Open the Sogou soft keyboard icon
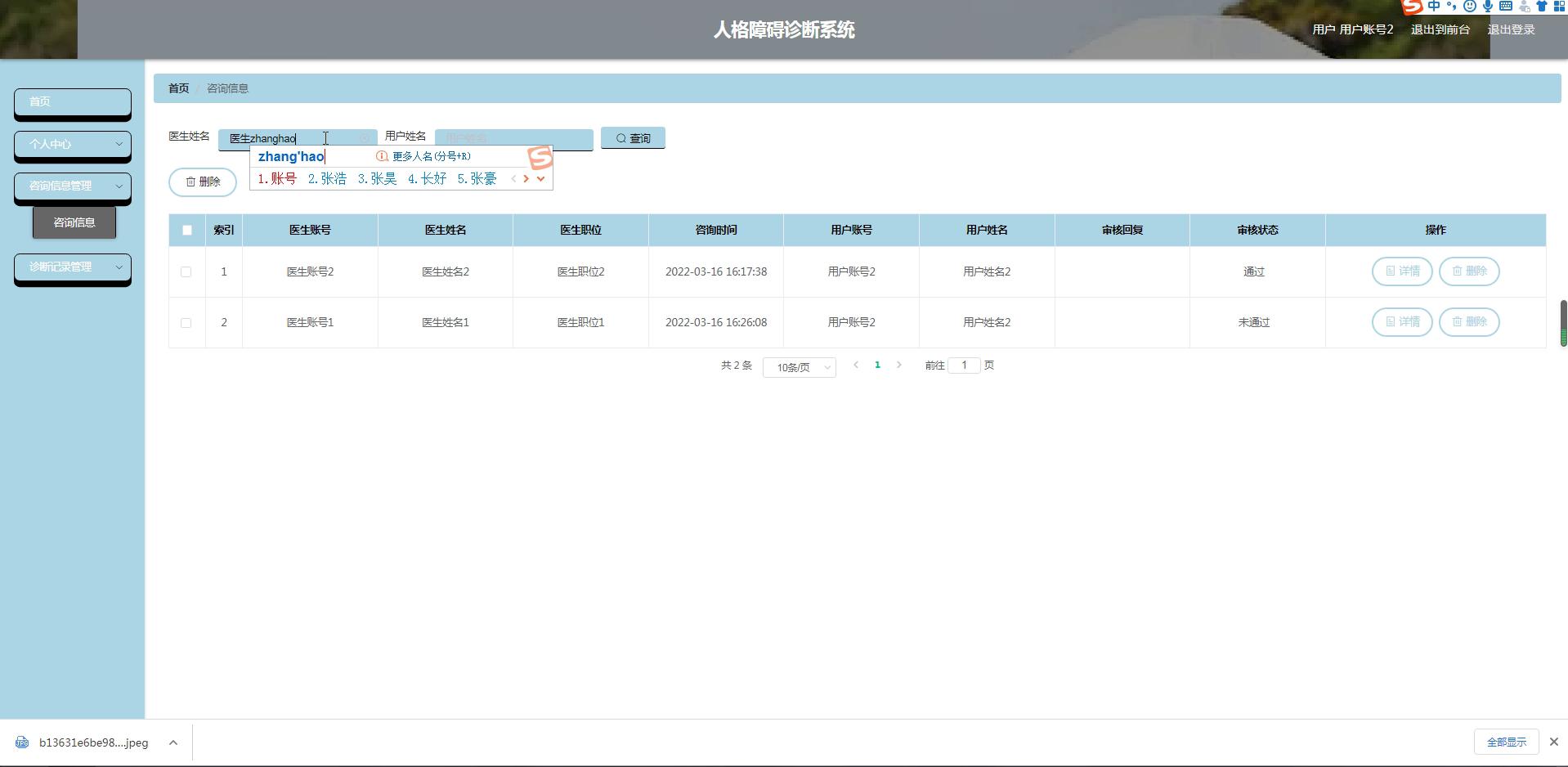This screenshot has width=1568, height=767. 1505,7
